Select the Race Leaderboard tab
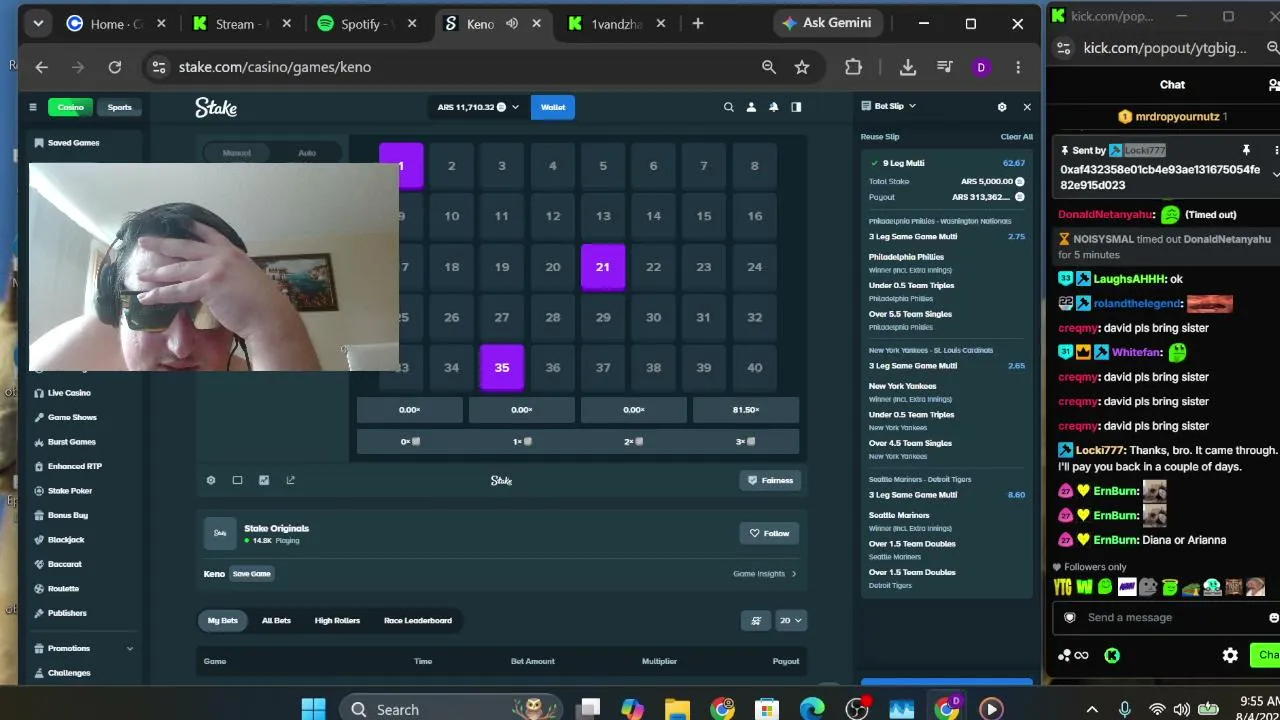Screen dimensions: 1280x720 coord(418,620)
